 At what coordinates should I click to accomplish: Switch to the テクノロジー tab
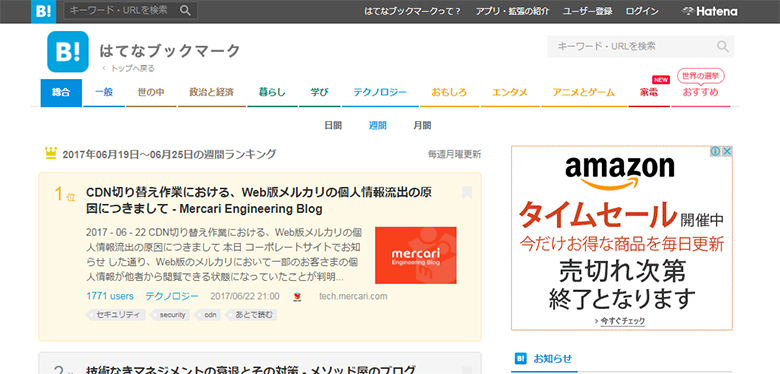(x=380, y=93)
